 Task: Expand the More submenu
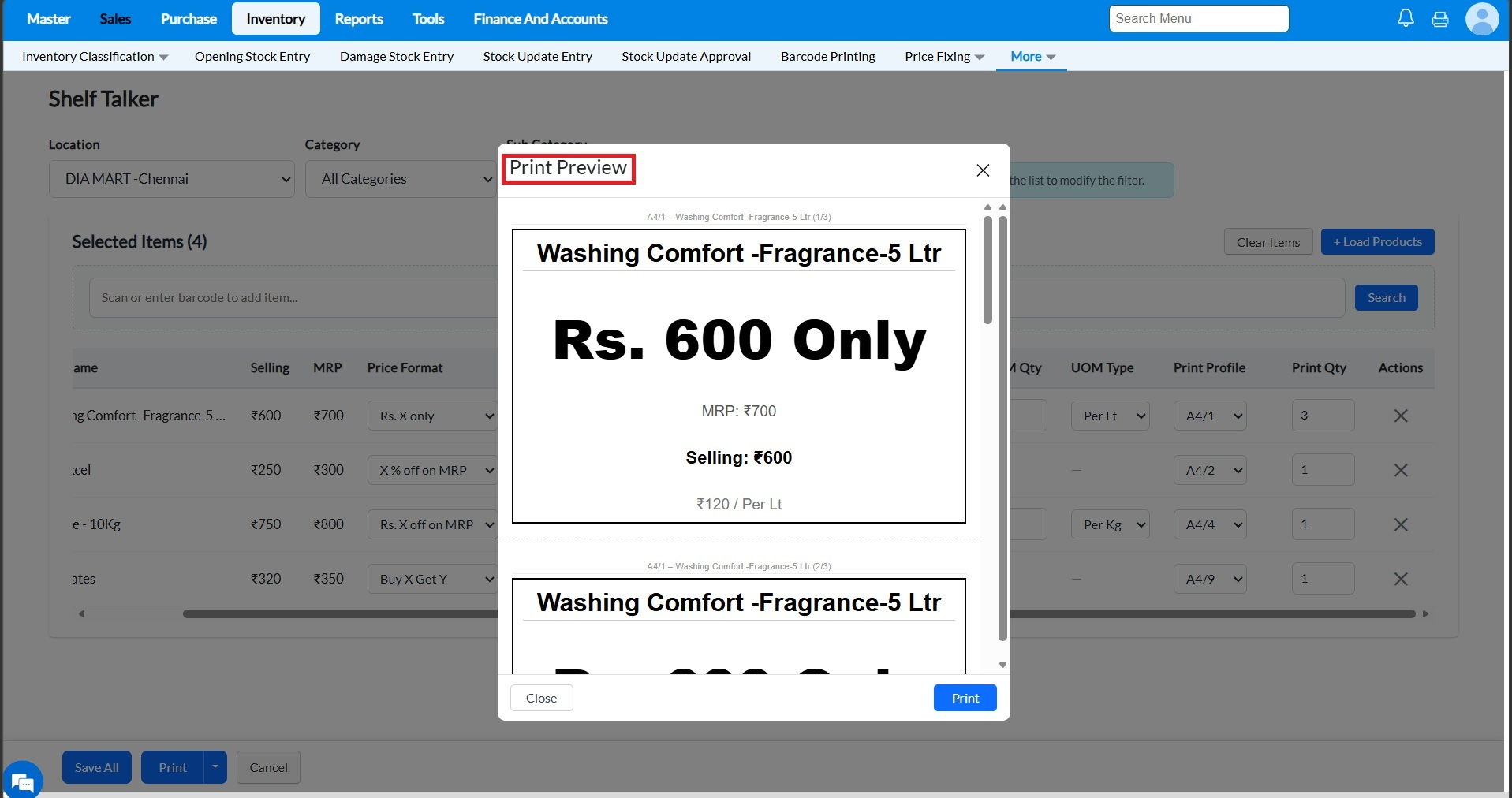(x=1032, y=56)
